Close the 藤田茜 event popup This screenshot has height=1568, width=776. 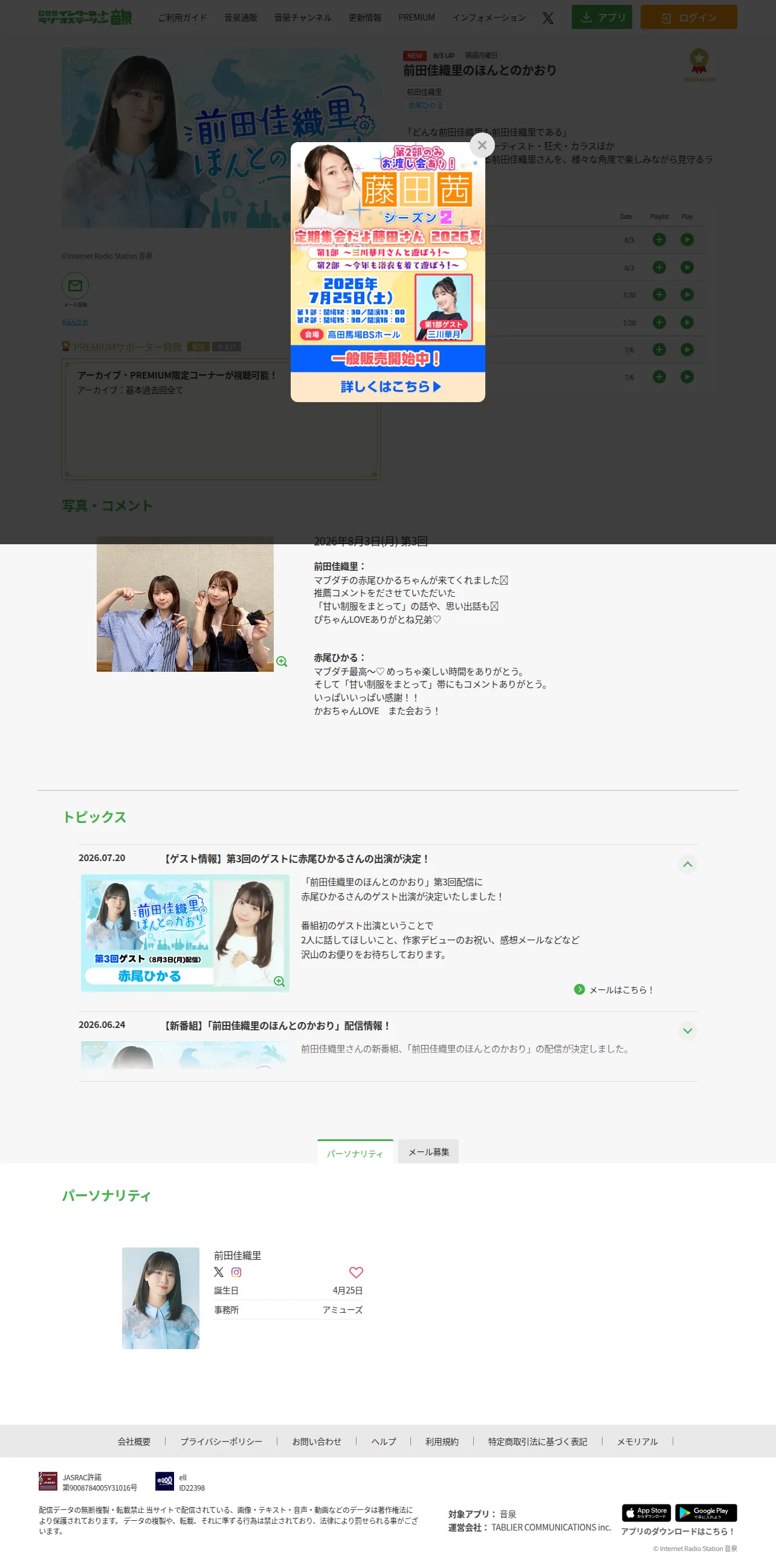482,146
